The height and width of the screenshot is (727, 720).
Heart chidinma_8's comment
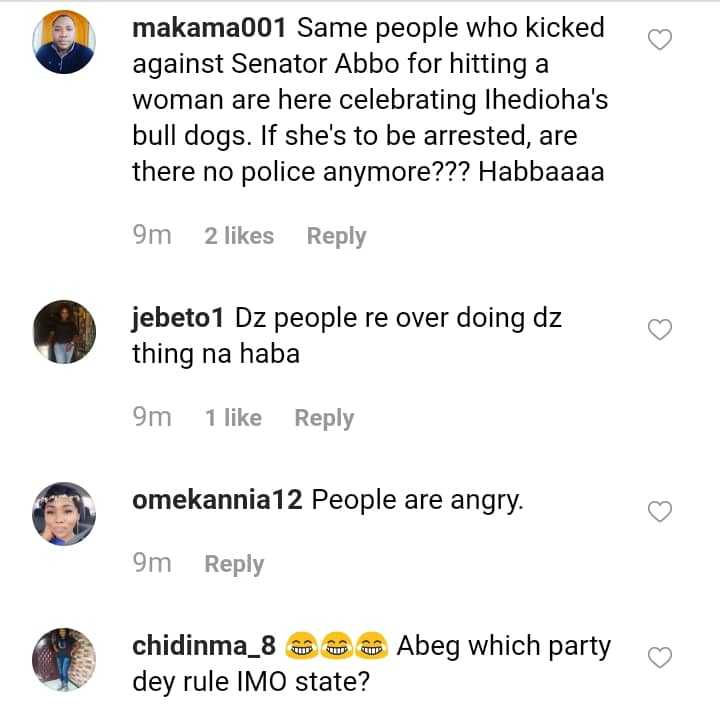660,657
